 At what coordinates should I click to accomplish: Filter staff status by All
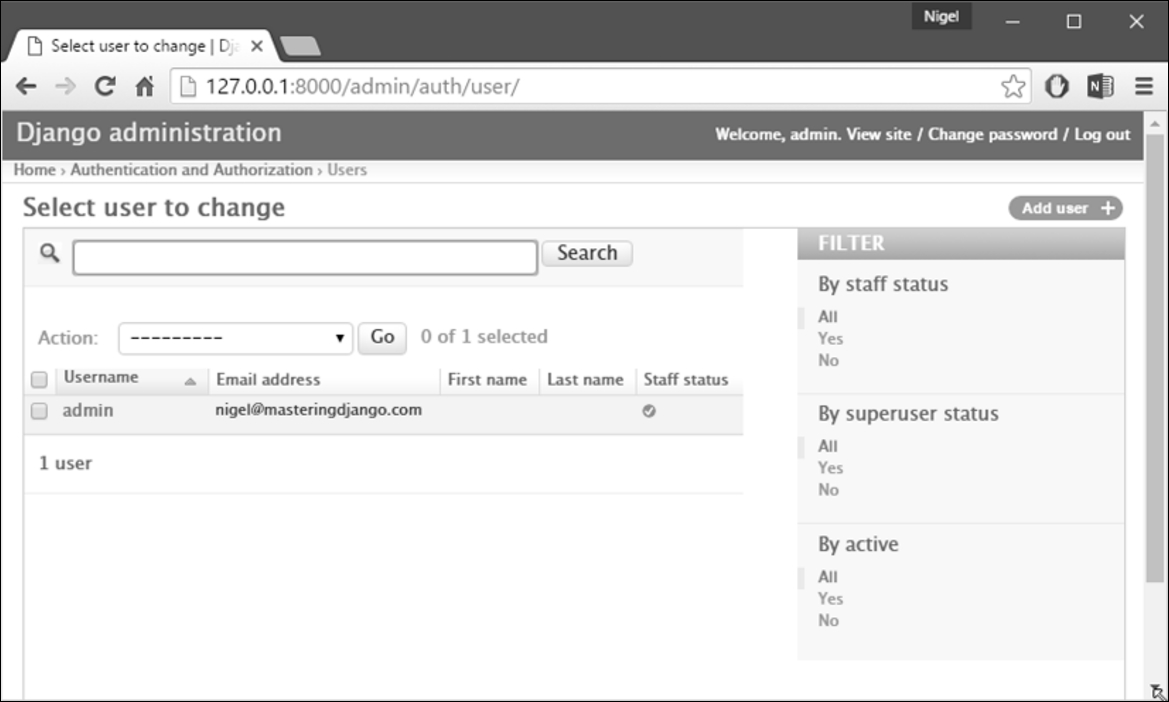click(828, 317)
